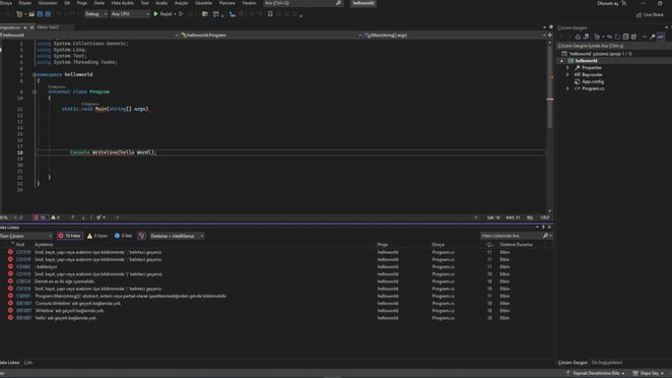Expand the Başvurular references node
The width and height of the screenshot is (672, 378).
(x=568, y=75)
